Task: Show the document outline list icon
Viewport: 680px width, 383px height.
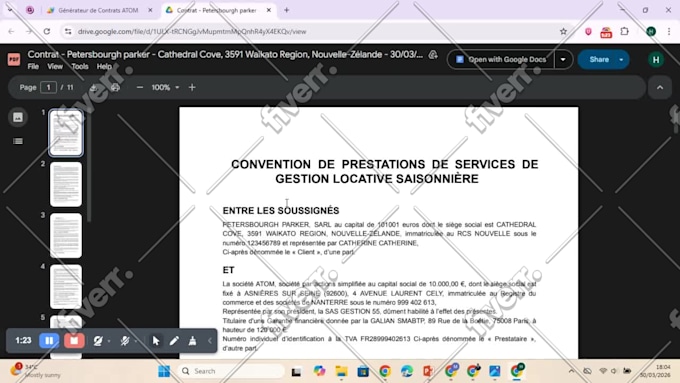Action: click(x=18, y=141)
